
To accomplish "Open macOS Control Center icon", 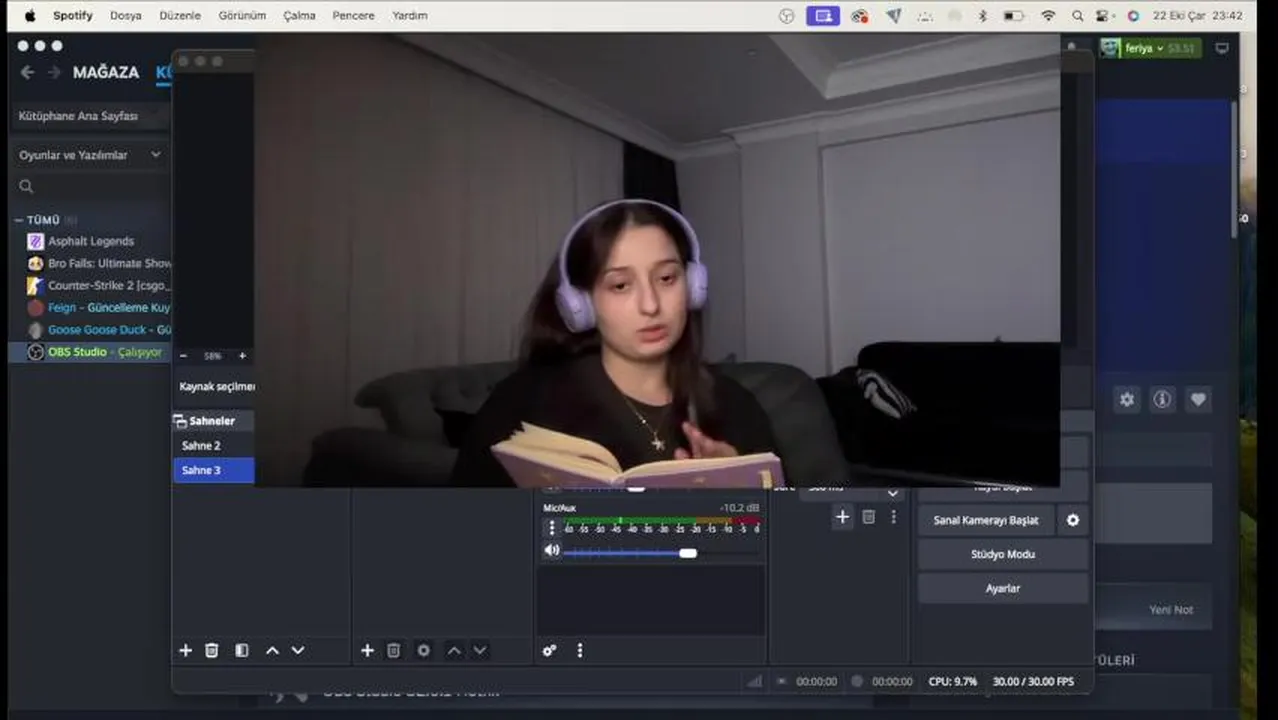I will pyautogui.click(x=1104, y=16).
